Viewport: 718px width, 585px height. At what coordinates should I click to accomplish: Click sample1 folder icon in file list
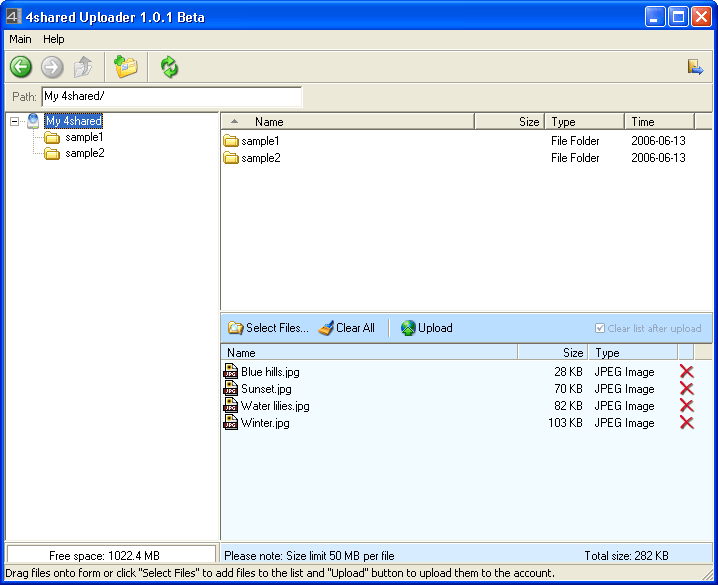231,141
